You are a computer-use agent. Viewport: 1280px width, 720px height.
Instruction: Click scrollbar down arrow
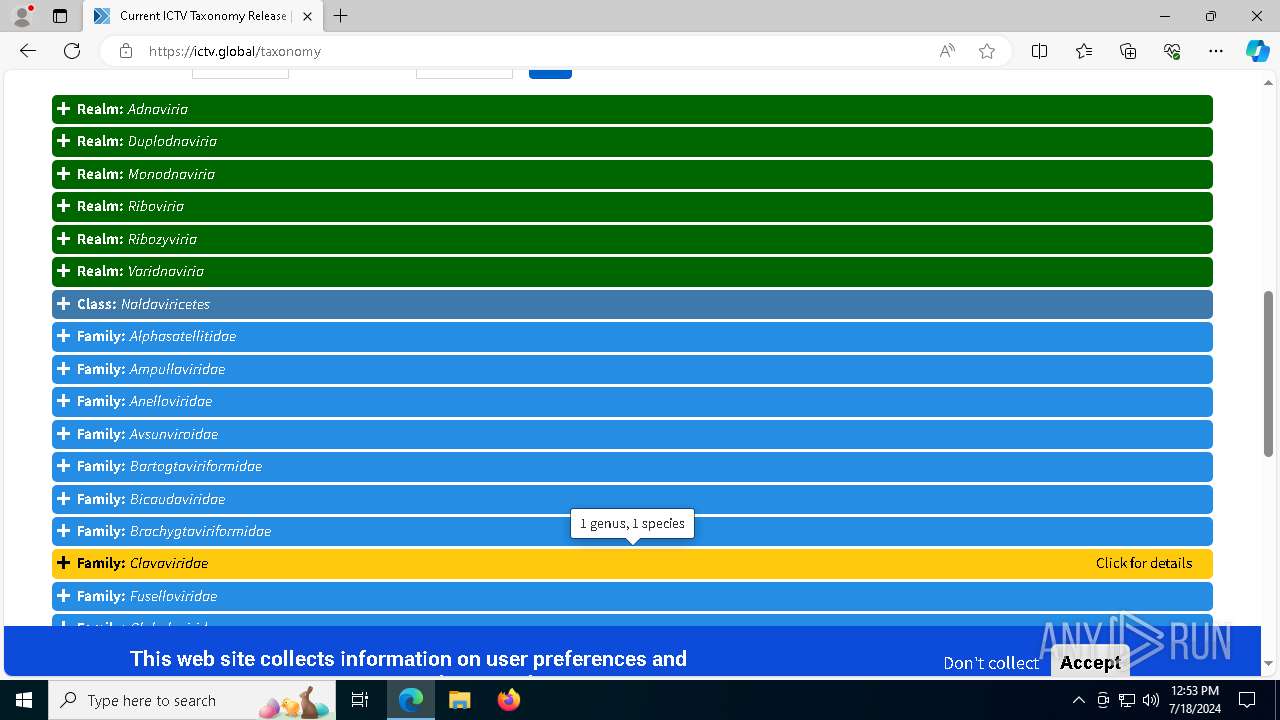[x=1269, y=664]
